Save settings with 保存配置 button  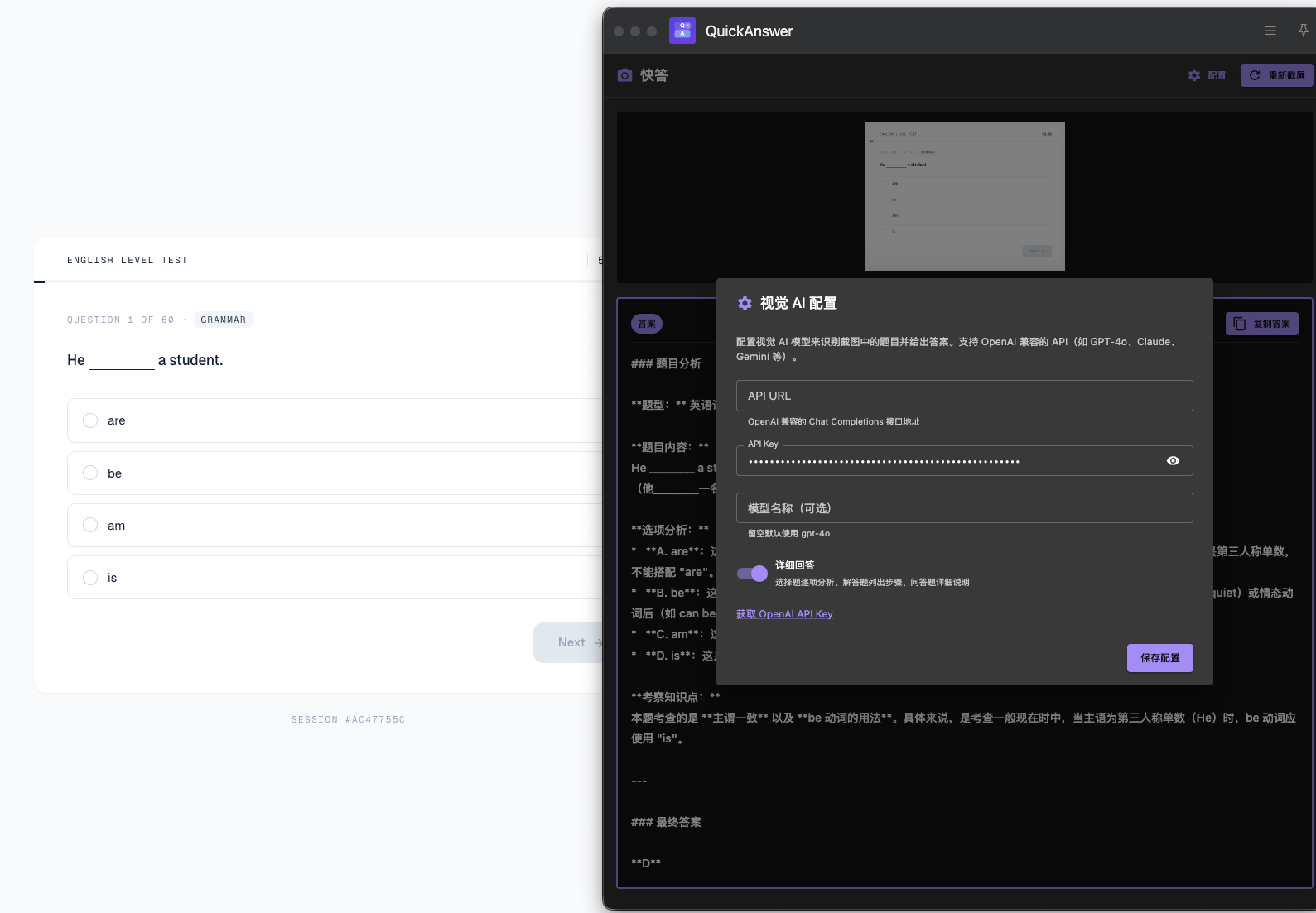[1159, 658]
